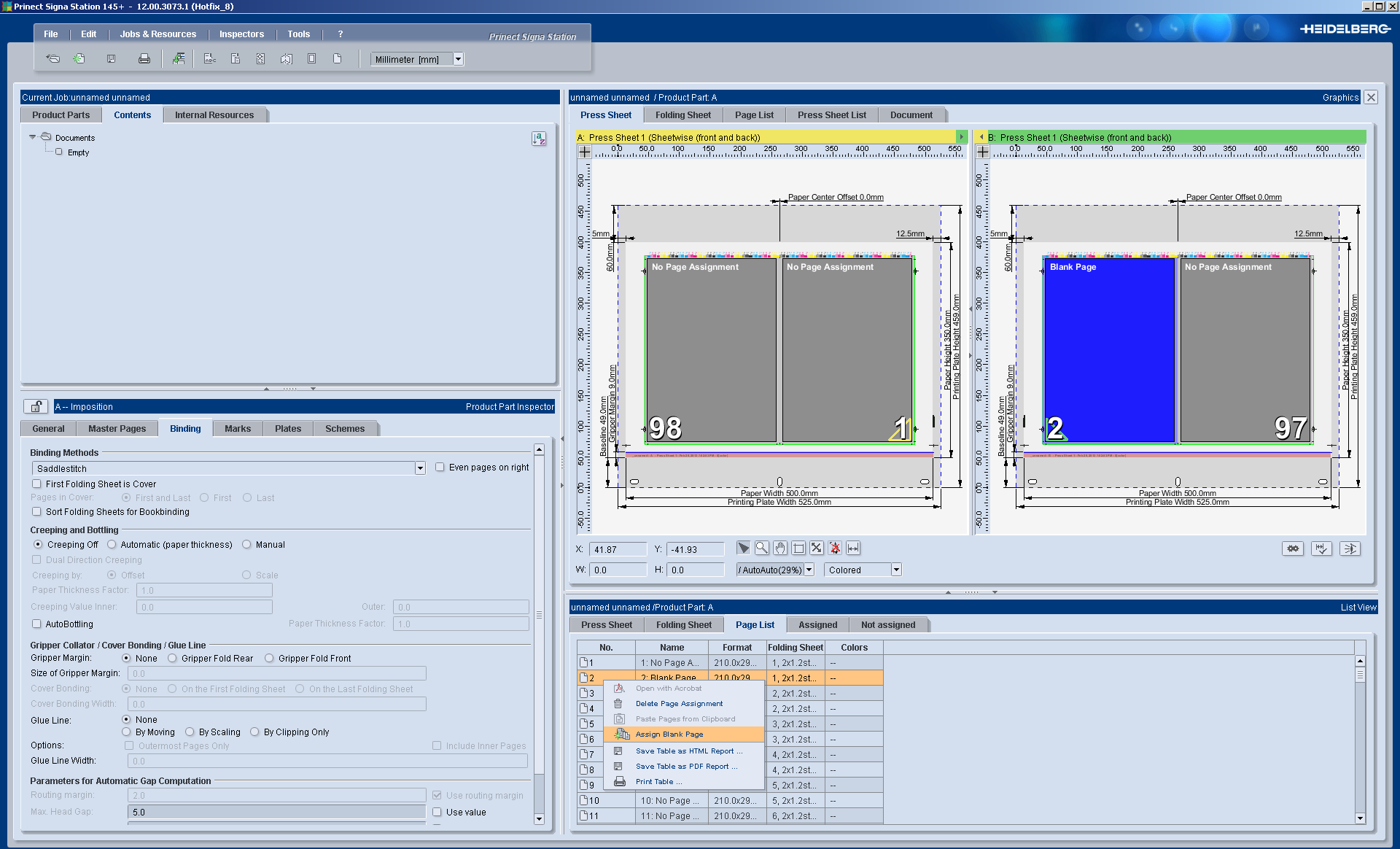The image size is (1400, 849).
Task: Open the Press Sheet List tab
Action: pyautogui.click(x=831, y=115)
